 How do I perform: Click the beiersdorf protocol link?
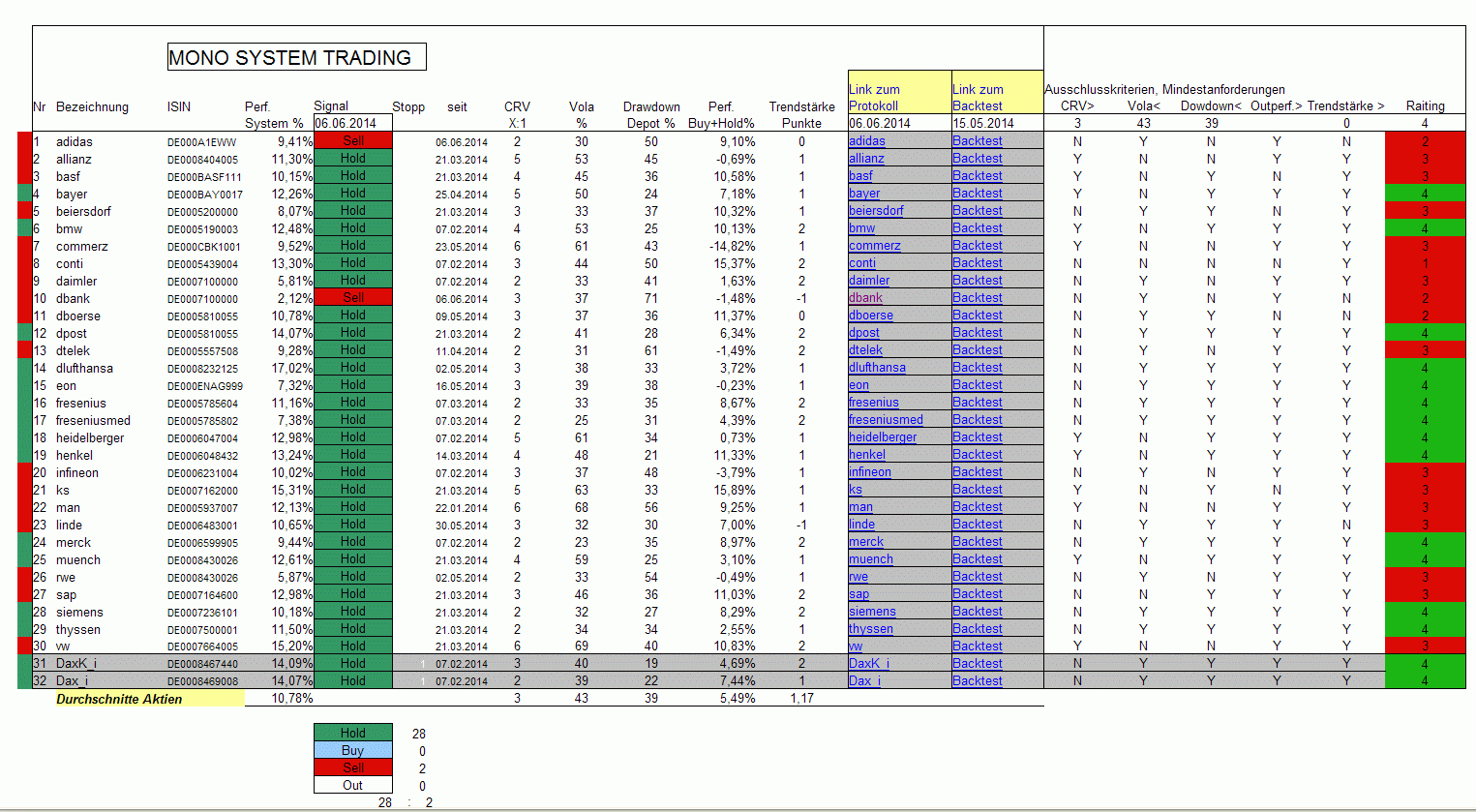pyautogui.click(x=876, y=211)
